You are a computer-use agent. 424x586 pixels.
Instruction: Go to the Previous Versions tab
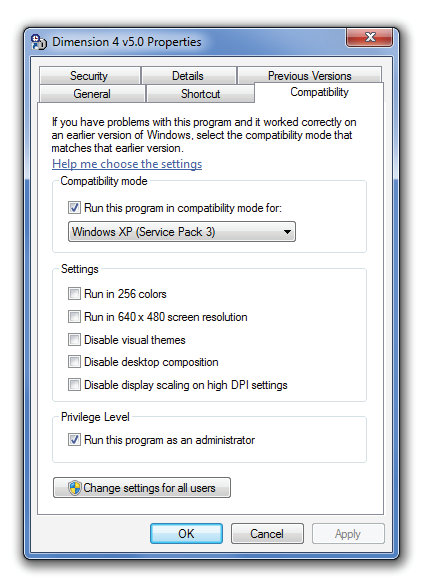[x=309, y=76]
